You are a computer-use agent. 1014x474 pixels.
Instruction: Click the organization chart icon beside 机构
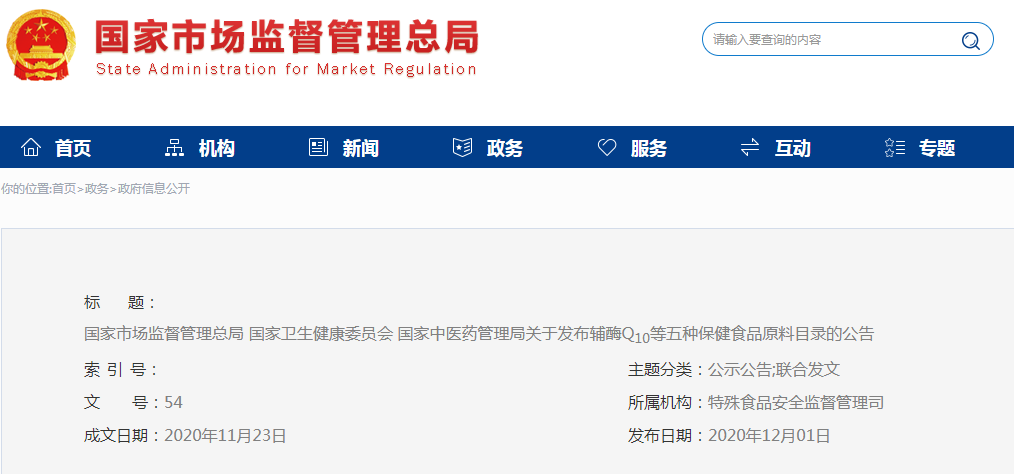coord(174,148)
